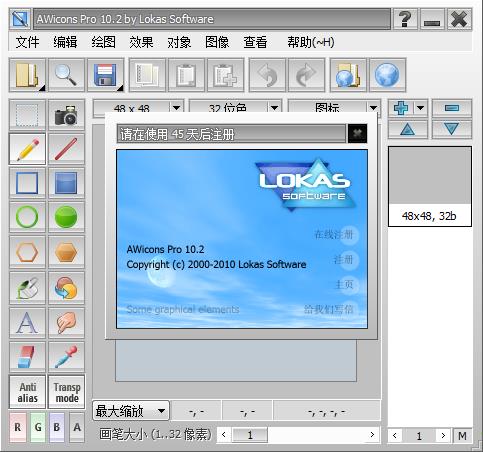Click 注册 in the splash dialog
The width and height of the screenshot is (483, 452).
pyautogui.click(x=344, y=259)
